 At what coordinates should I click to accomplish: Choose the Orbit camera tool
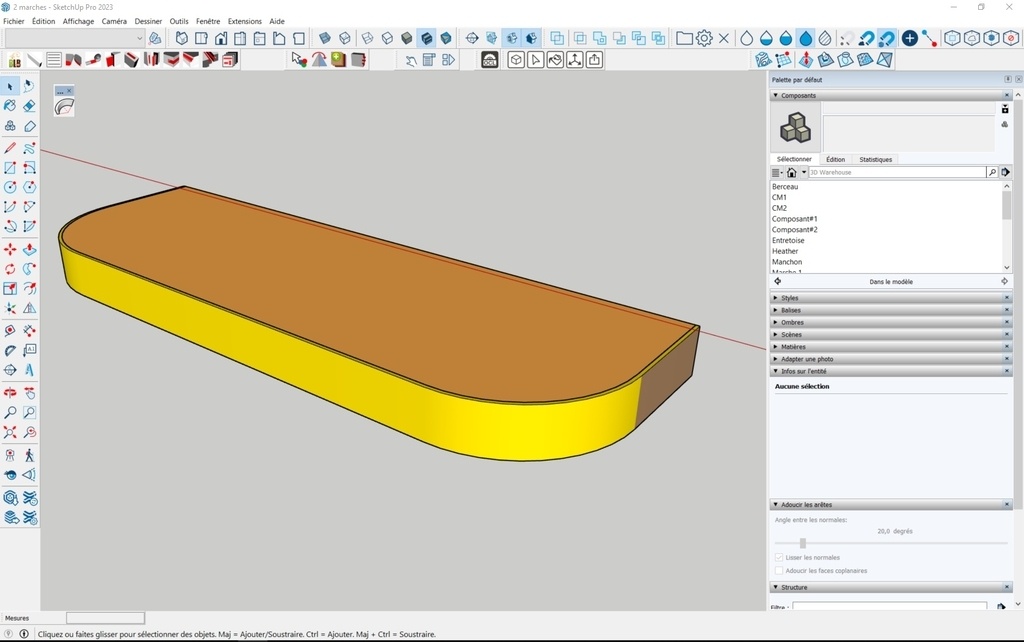[x=10, y=392]
